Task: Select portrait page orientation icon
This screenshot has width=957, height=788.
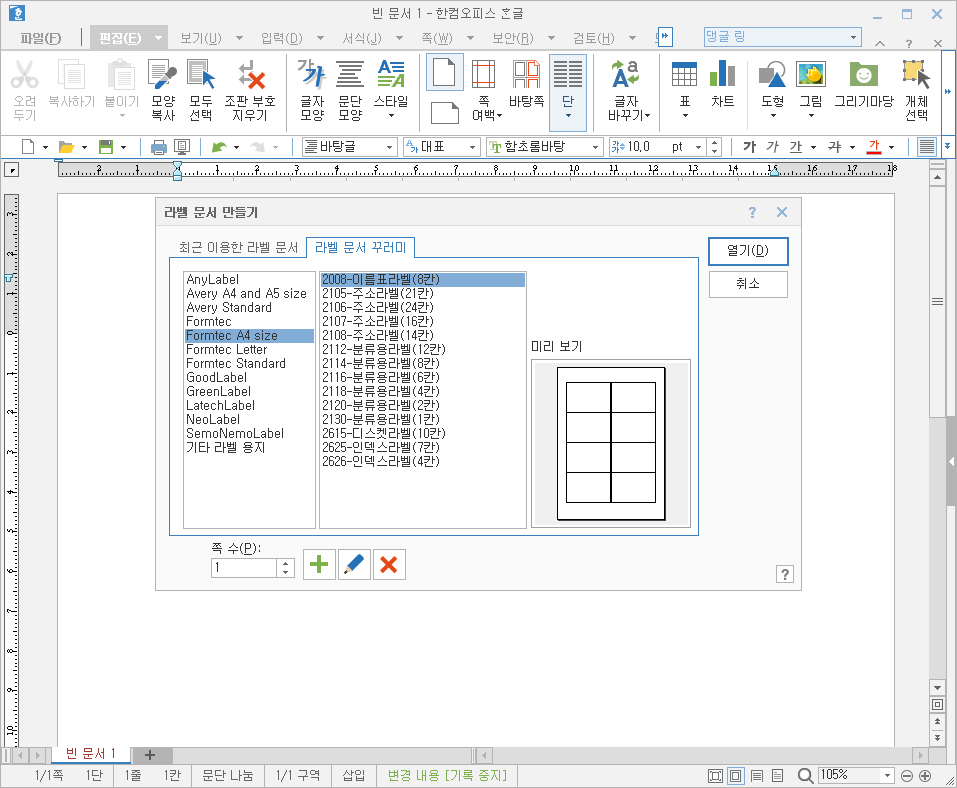Action: (x=444, y=72)
